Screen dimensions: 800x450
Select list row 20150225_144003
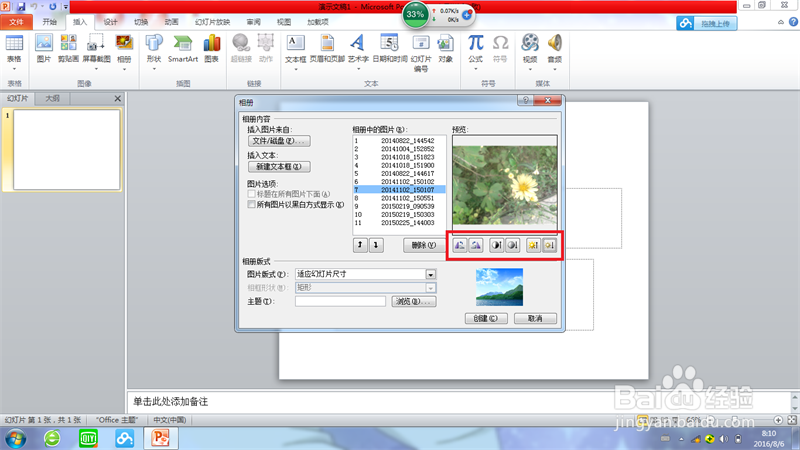[x=399, y=222]
